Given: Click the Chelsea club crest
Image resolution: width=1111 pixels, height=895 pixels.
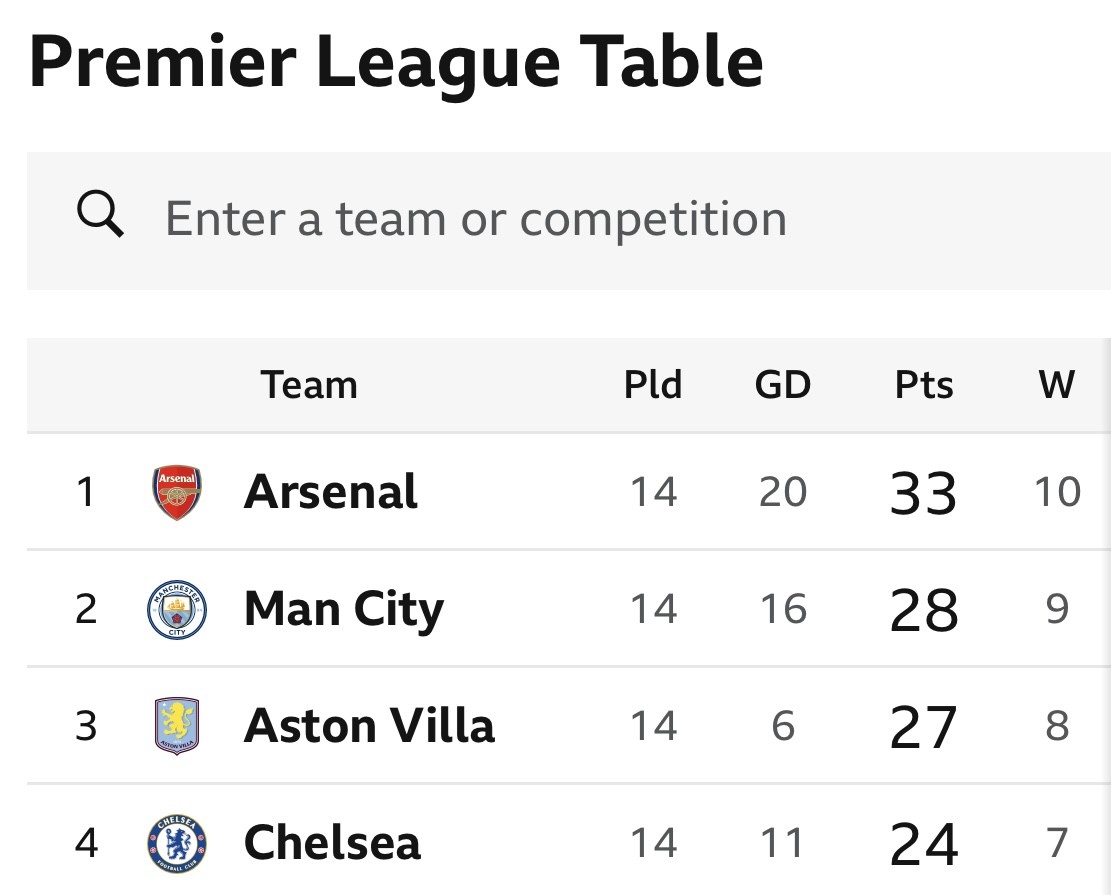Looking at the screenshot, I should click(x=177, y=843).
